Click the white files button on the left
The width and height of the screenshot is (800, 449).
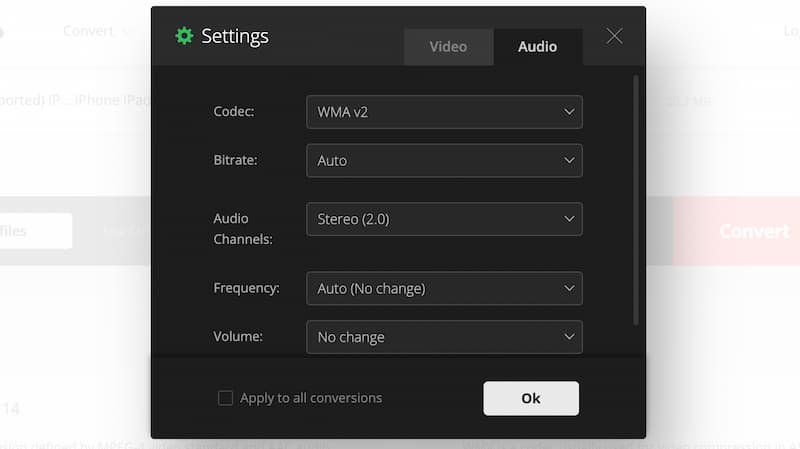[x=30, y=231]
